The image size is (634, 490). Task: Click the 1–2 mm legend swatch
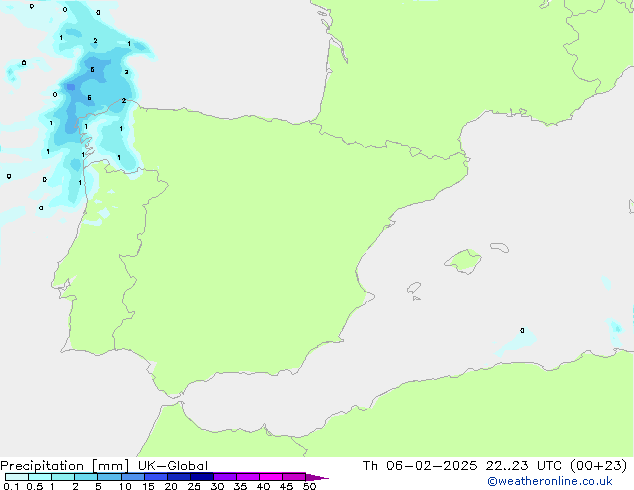(x=63, y=477)
